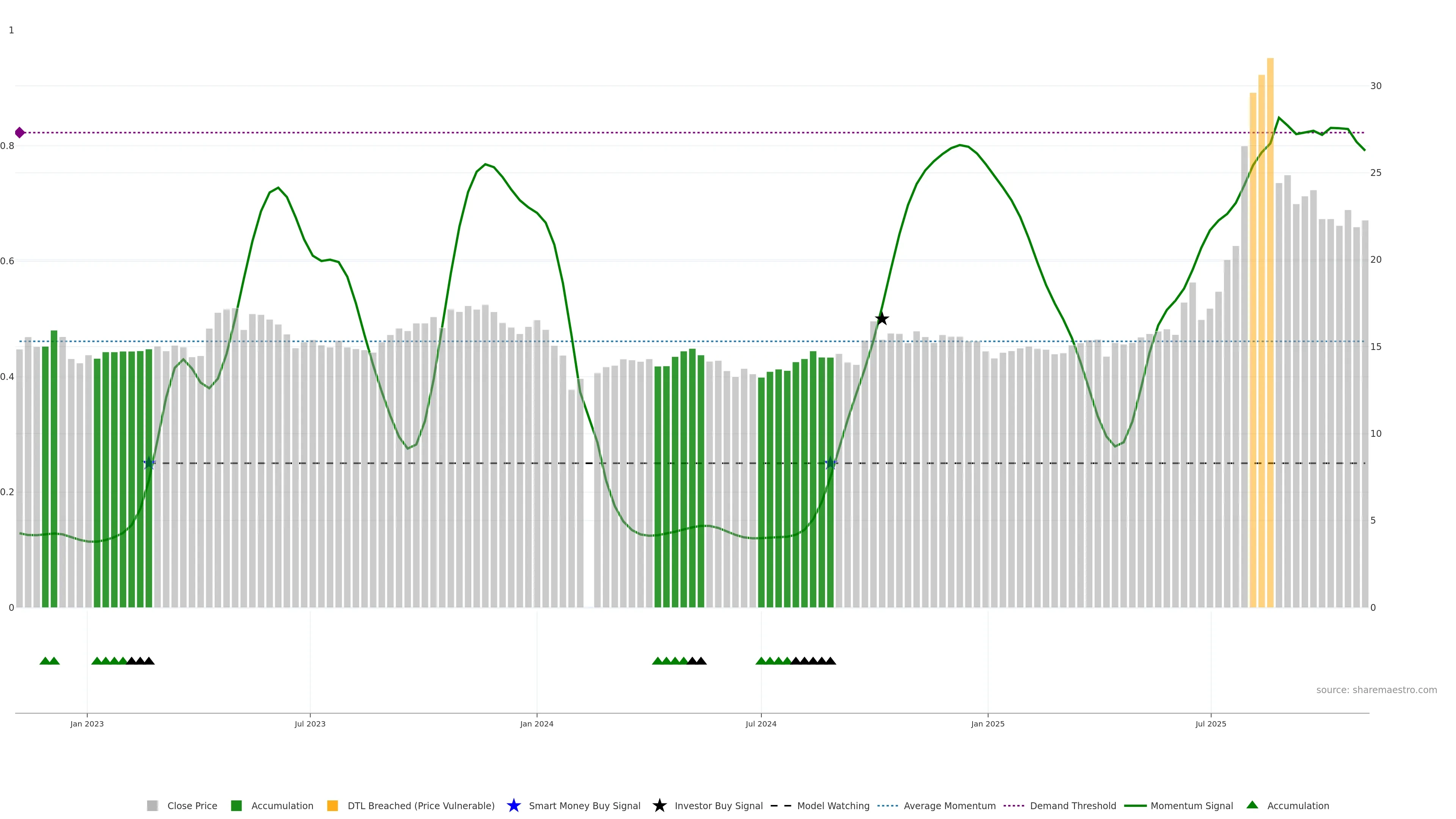Click the black Investor Buy Signal star on chart
The width and height of the screenshot is (1456, 819).
point(881,319)
